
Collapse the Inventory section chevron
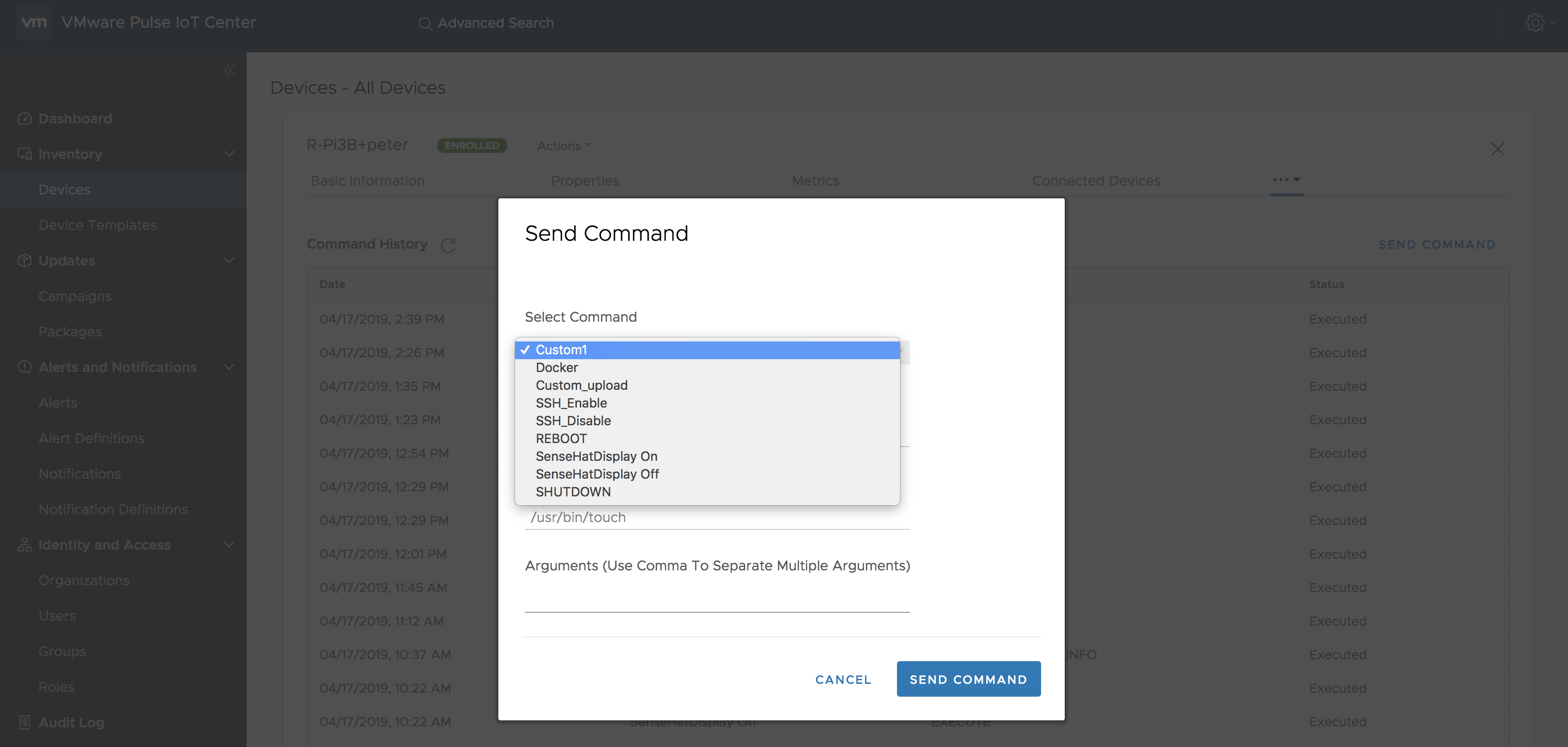point(229,154)
